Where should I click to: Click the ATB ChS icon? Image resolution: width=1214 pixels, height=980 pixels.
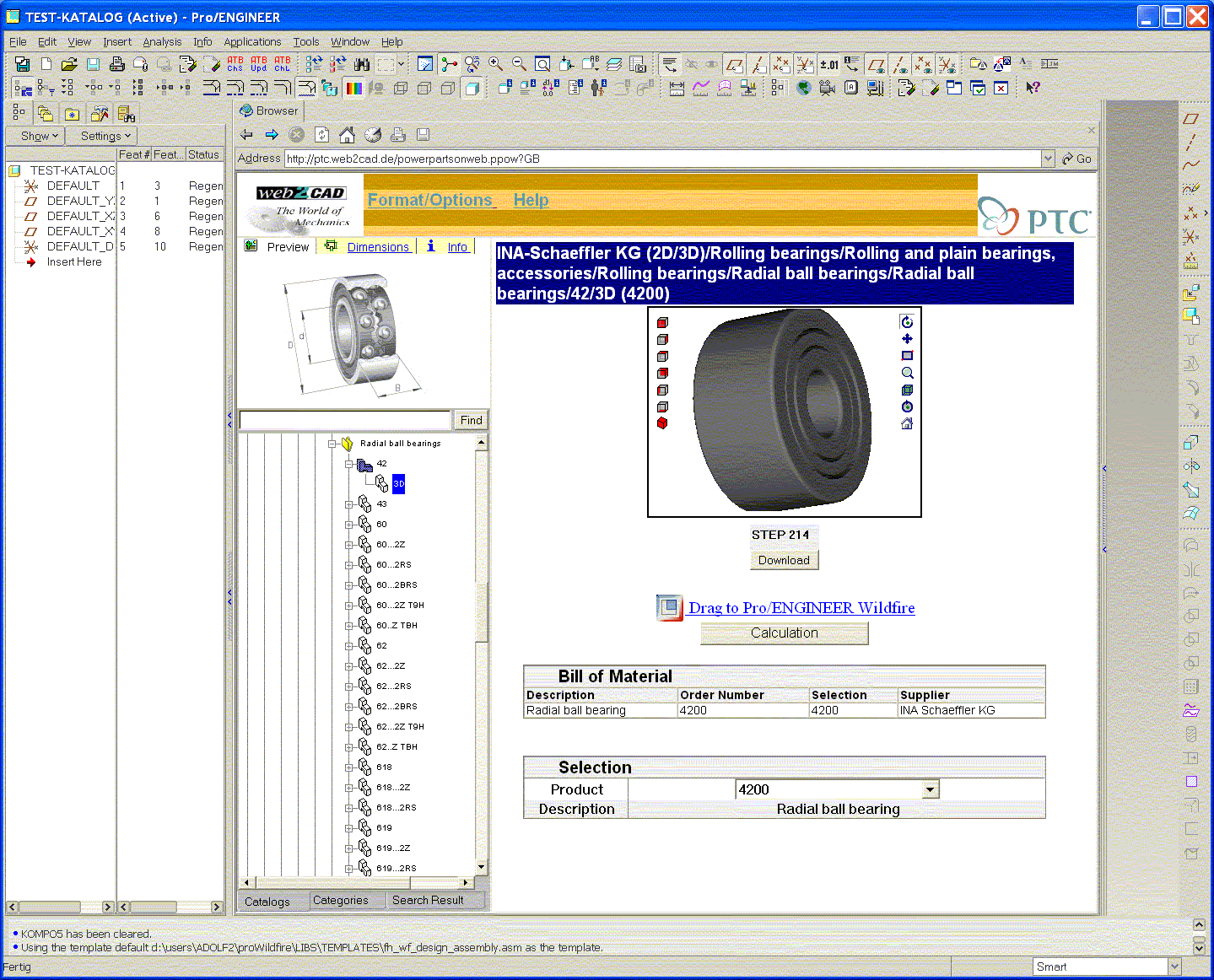(x=235, y=64)
